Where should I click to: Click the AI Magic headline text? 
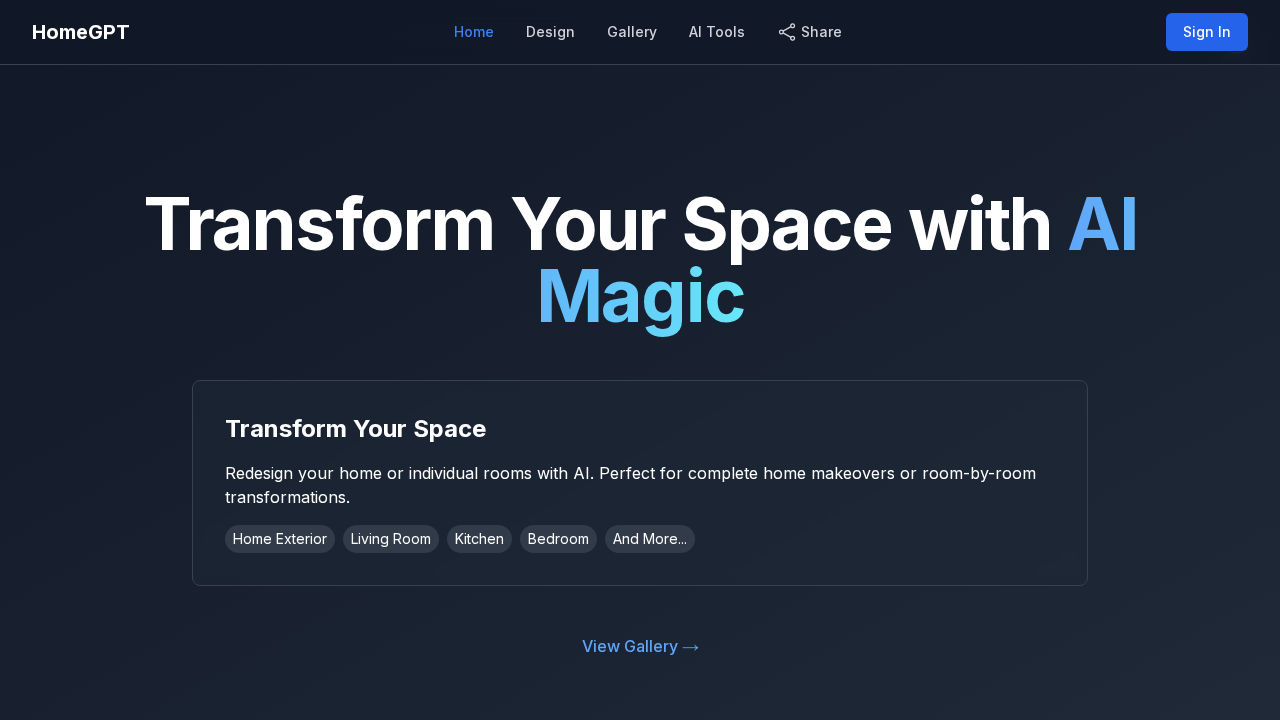point(640,297)
